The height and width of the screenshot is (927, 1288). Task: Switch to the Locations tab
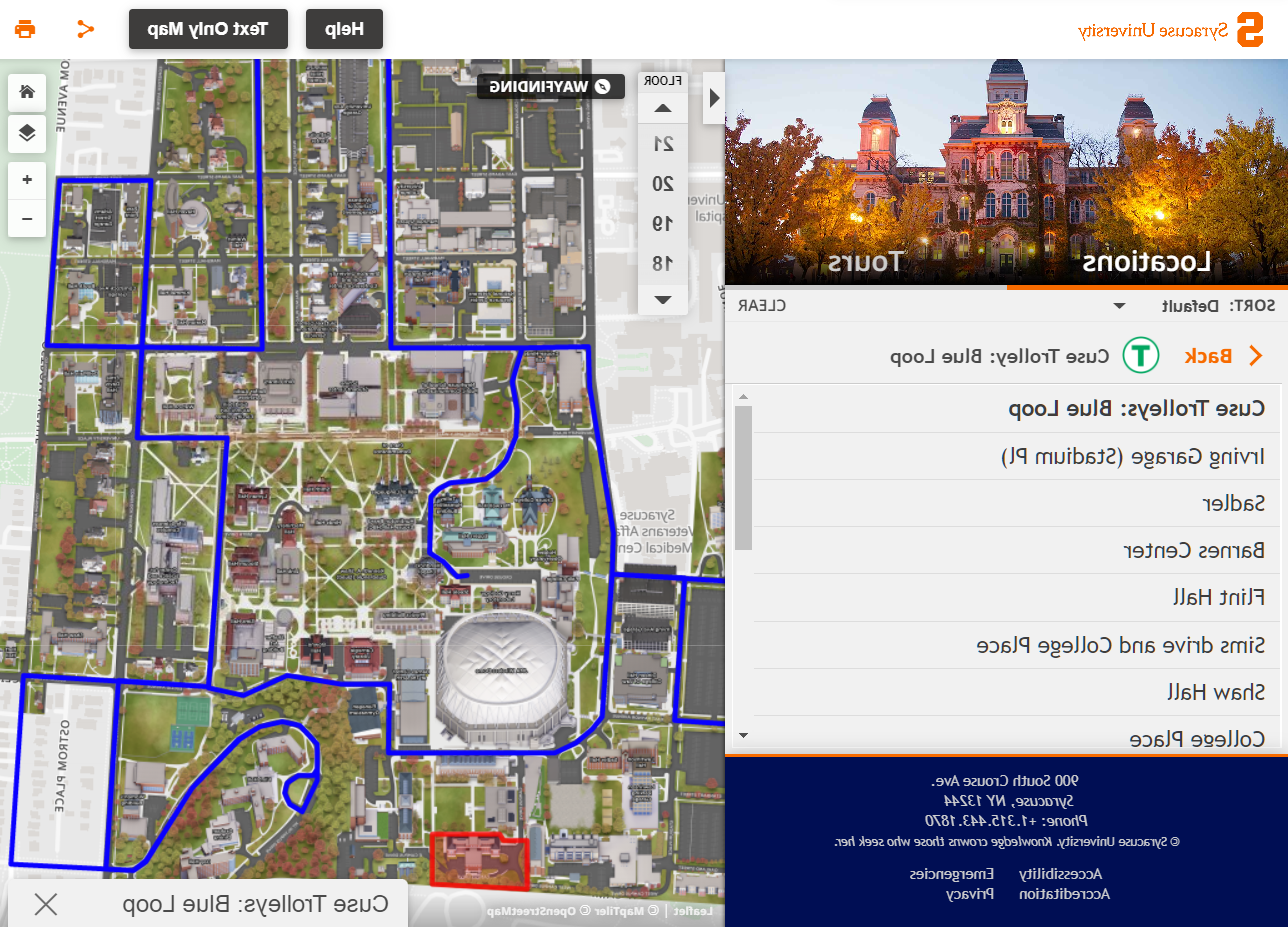click(x=1146, y=262)
